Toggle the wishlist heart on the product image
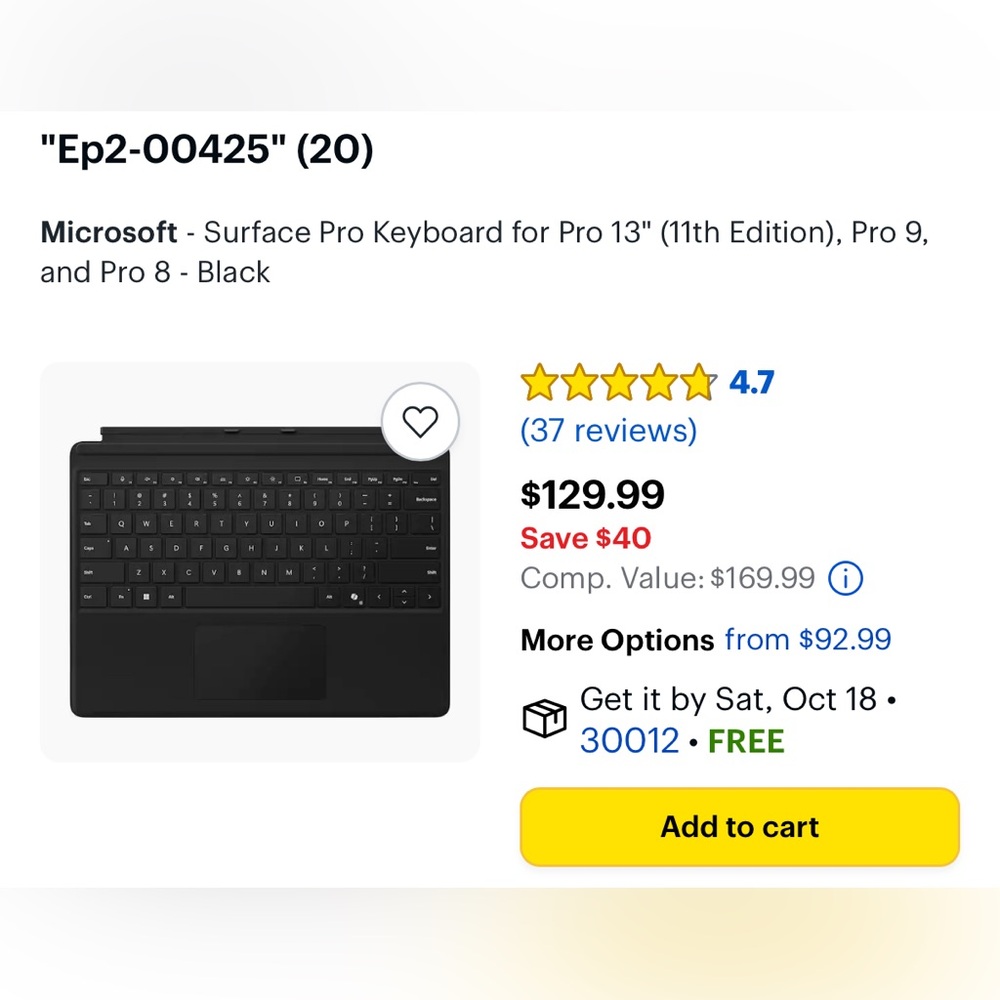 click(421, 421)
